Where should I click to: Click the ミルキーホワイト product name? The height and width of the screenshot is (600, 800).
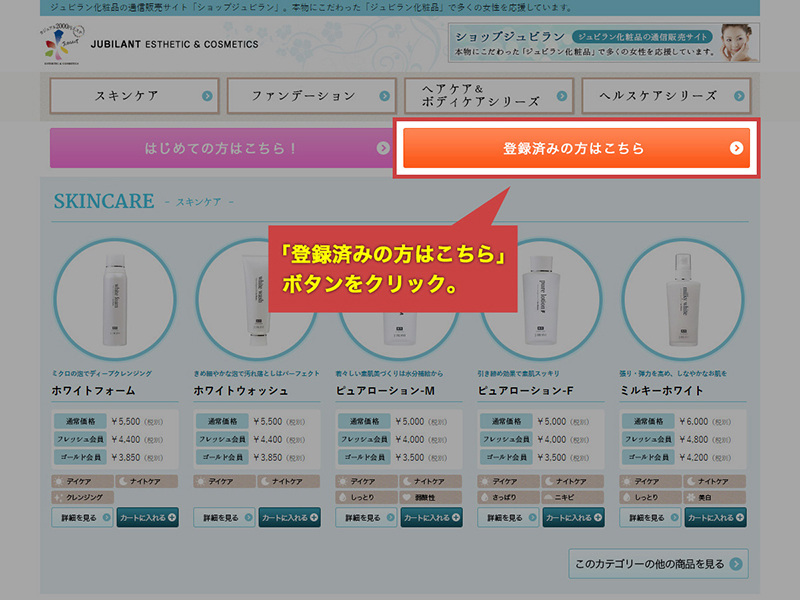pyautogui.click(x=662, y=391)
